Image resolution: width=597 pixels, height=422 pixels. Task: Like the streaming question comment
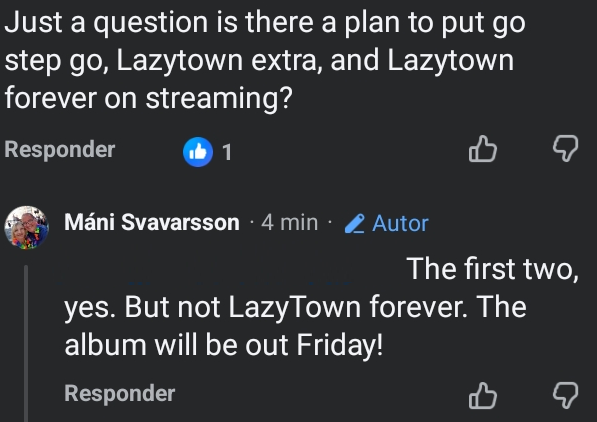pos(483,149)
